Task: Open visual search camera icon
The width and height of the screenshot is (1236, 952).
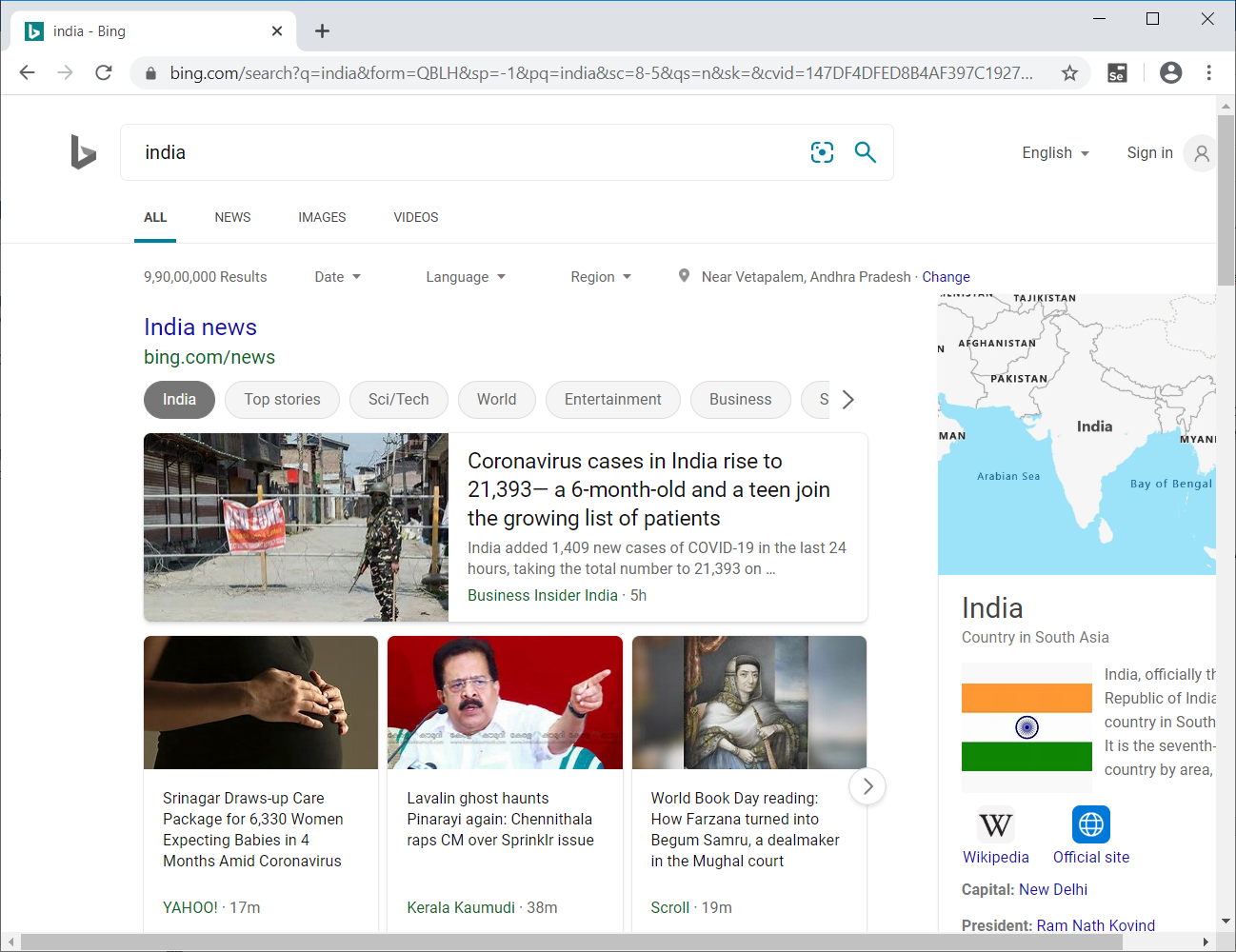Action: point(822,152)
